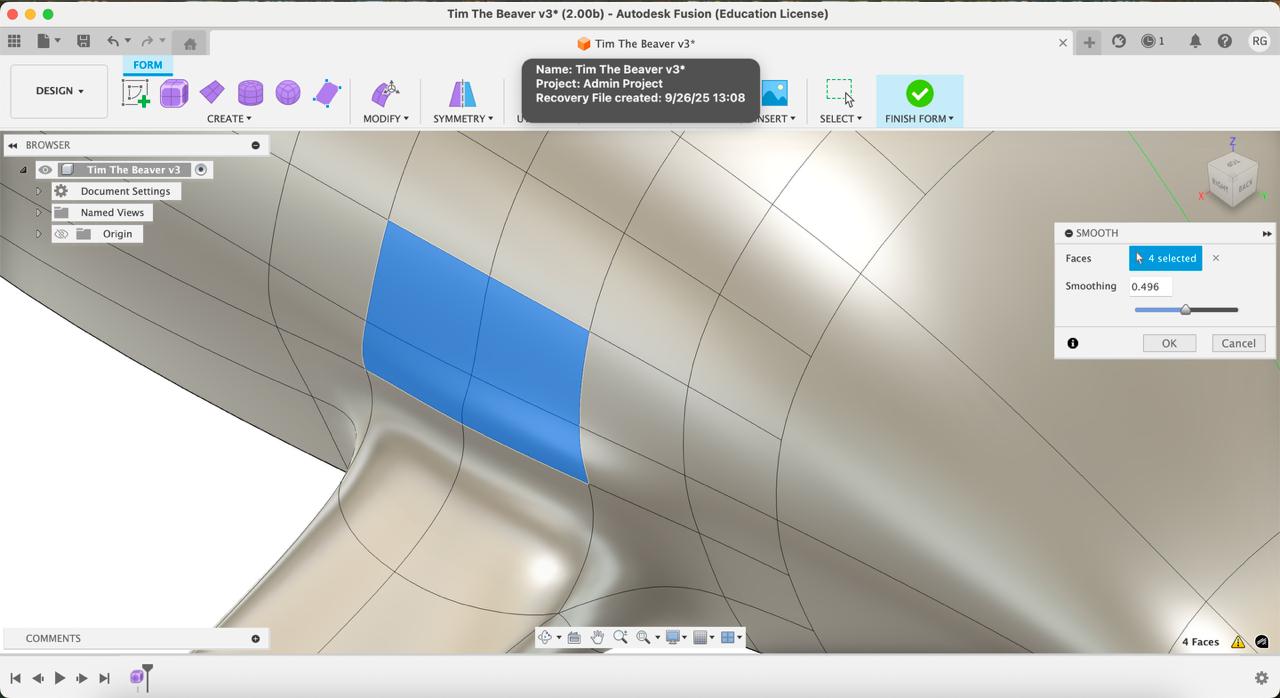Expand the Document Settings node

[39, 191]
